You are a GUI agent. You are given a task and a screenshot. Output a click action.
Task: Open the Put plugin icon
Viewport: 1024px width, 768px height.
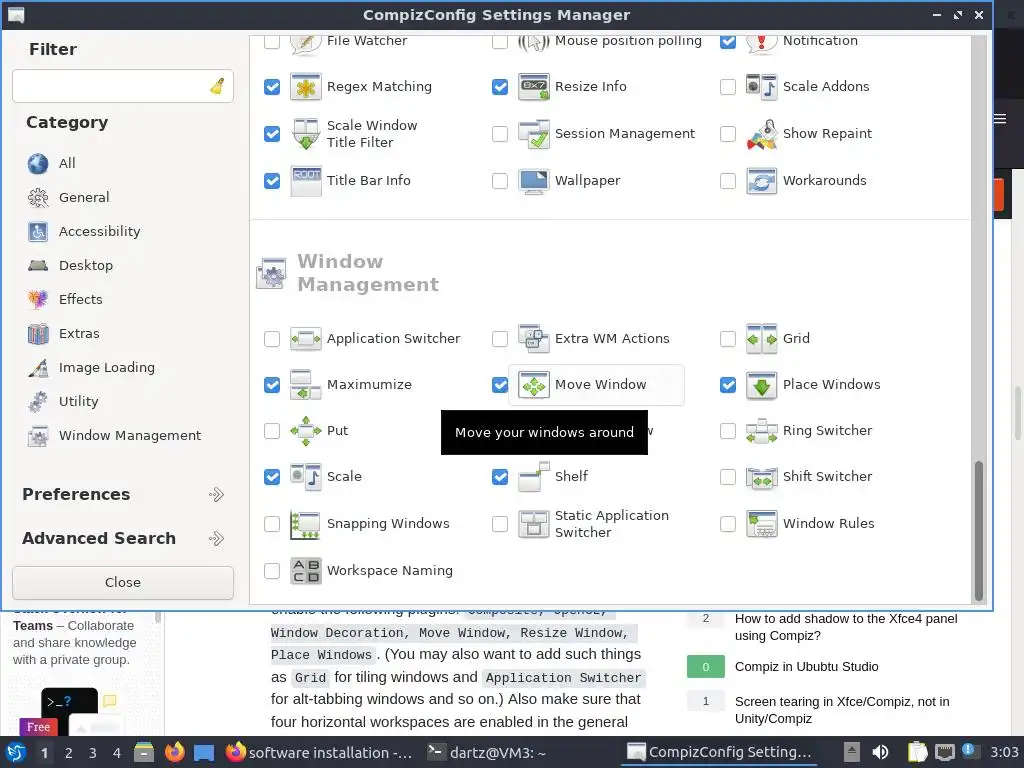coord(306,431)
